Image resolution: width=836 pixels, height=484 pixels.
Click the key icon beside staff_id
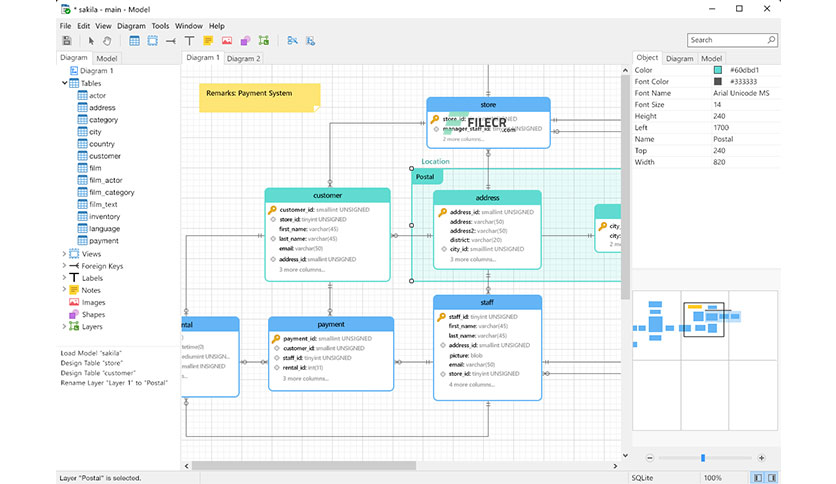click(x=441, y=317)
